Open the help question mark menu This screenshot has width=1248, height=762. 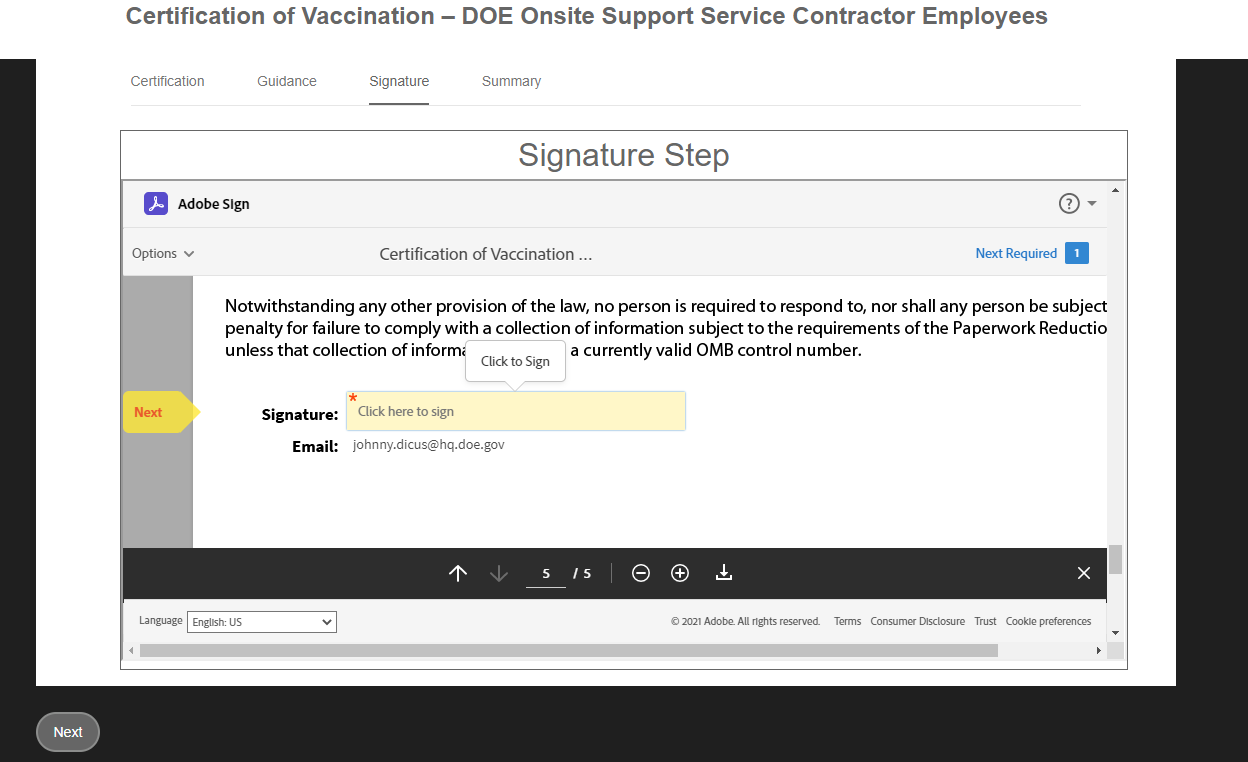(x=1069, y=204)
